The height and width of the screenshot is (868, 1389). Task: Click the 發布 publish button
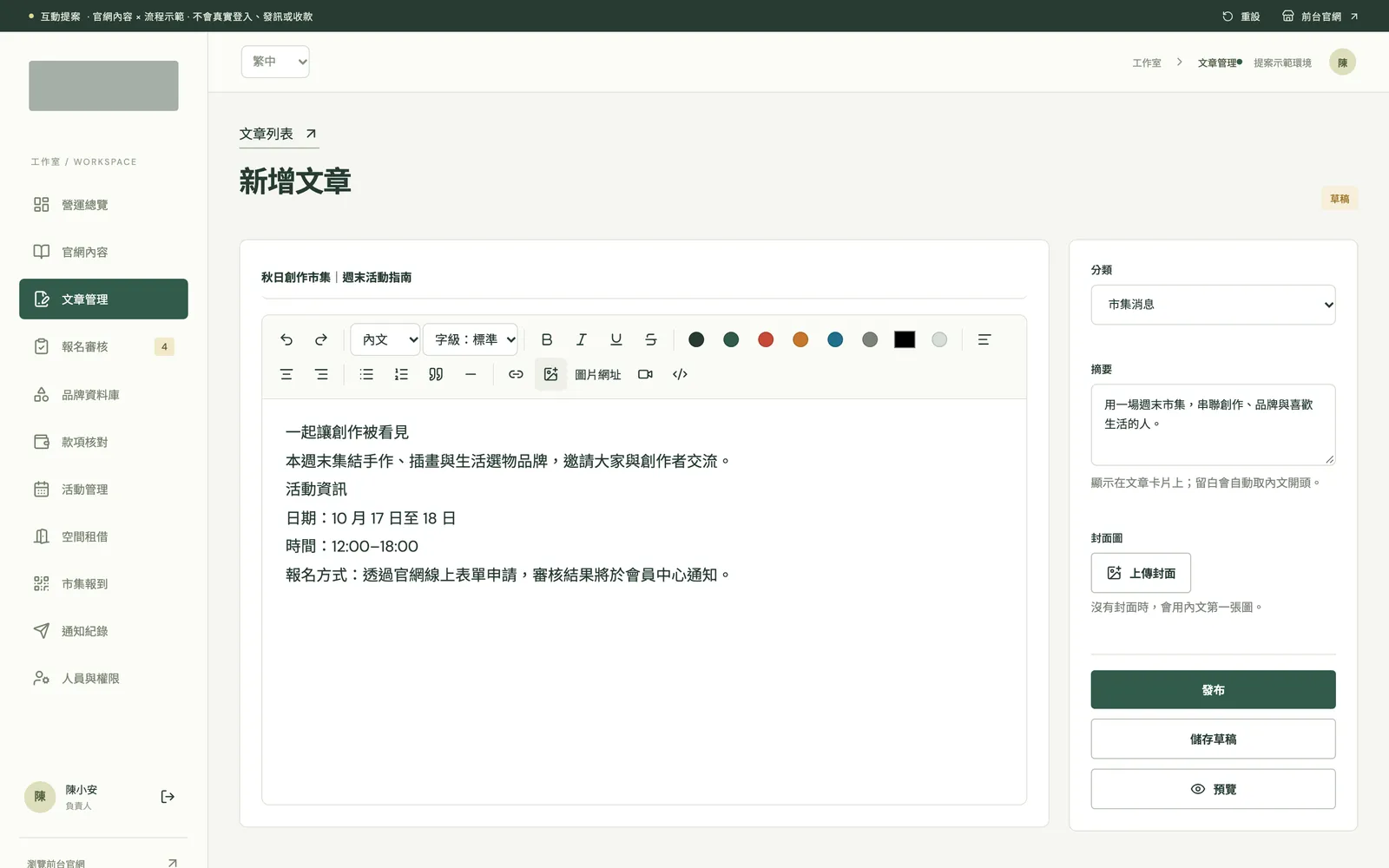pos(1213,690)
